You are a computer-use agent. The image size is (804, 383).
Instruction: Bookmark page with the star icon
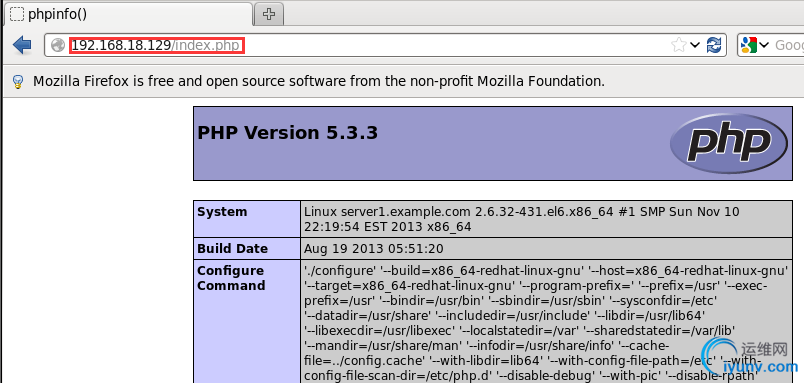(x=678, y=45)
